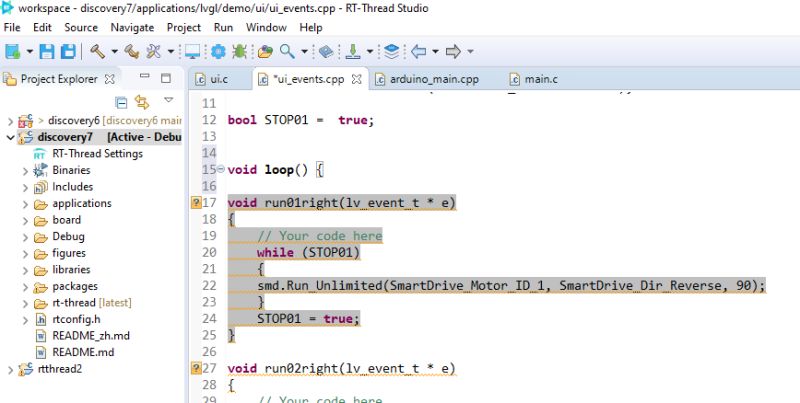The height and width of the screenshot is (403, 800).
Task: Open the Help menu
Action: (x=311, y=28)
